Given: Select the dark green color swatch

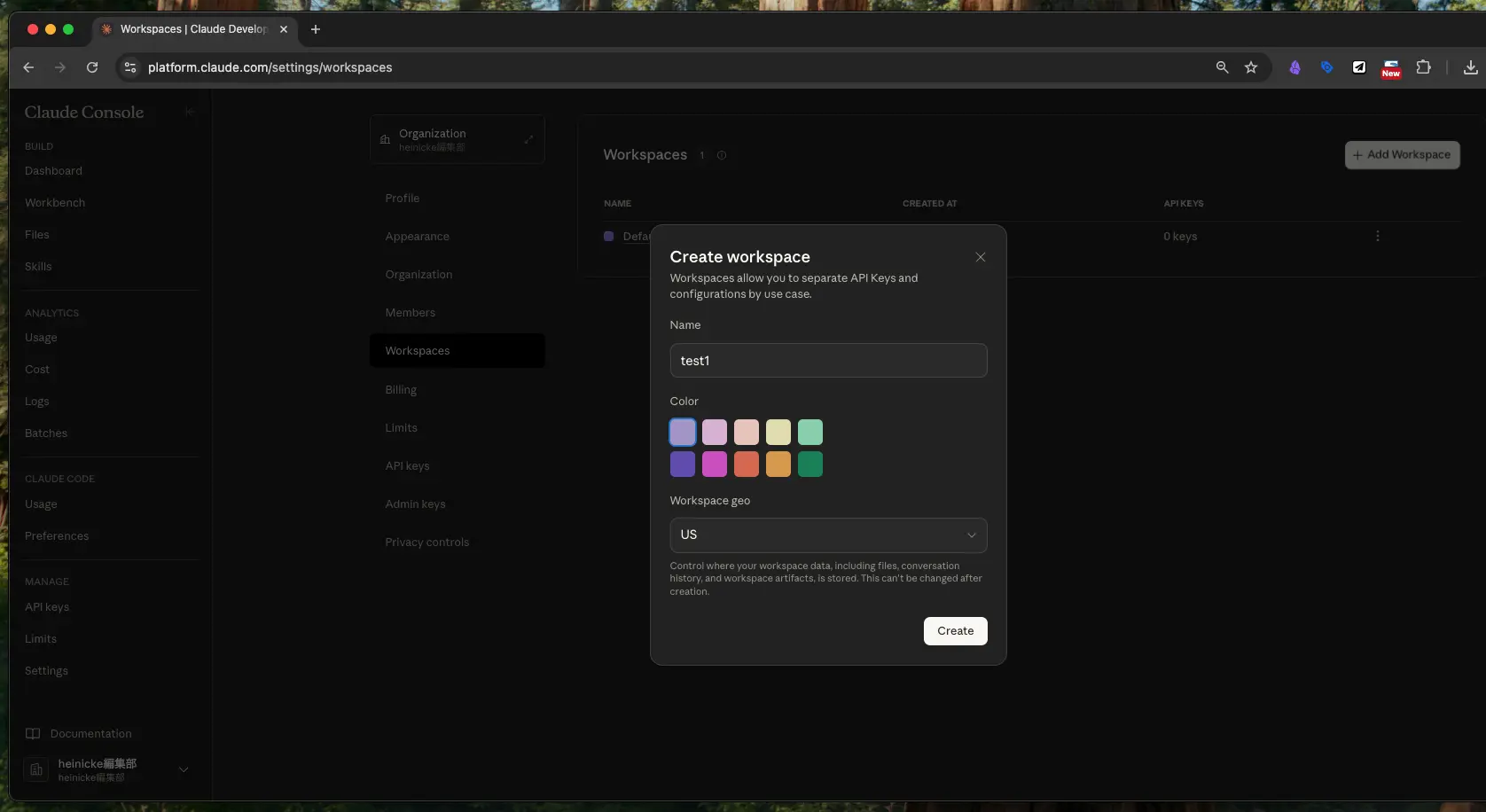Looking at the screenshot, I should pyautogui.click(x=809, y=465).
